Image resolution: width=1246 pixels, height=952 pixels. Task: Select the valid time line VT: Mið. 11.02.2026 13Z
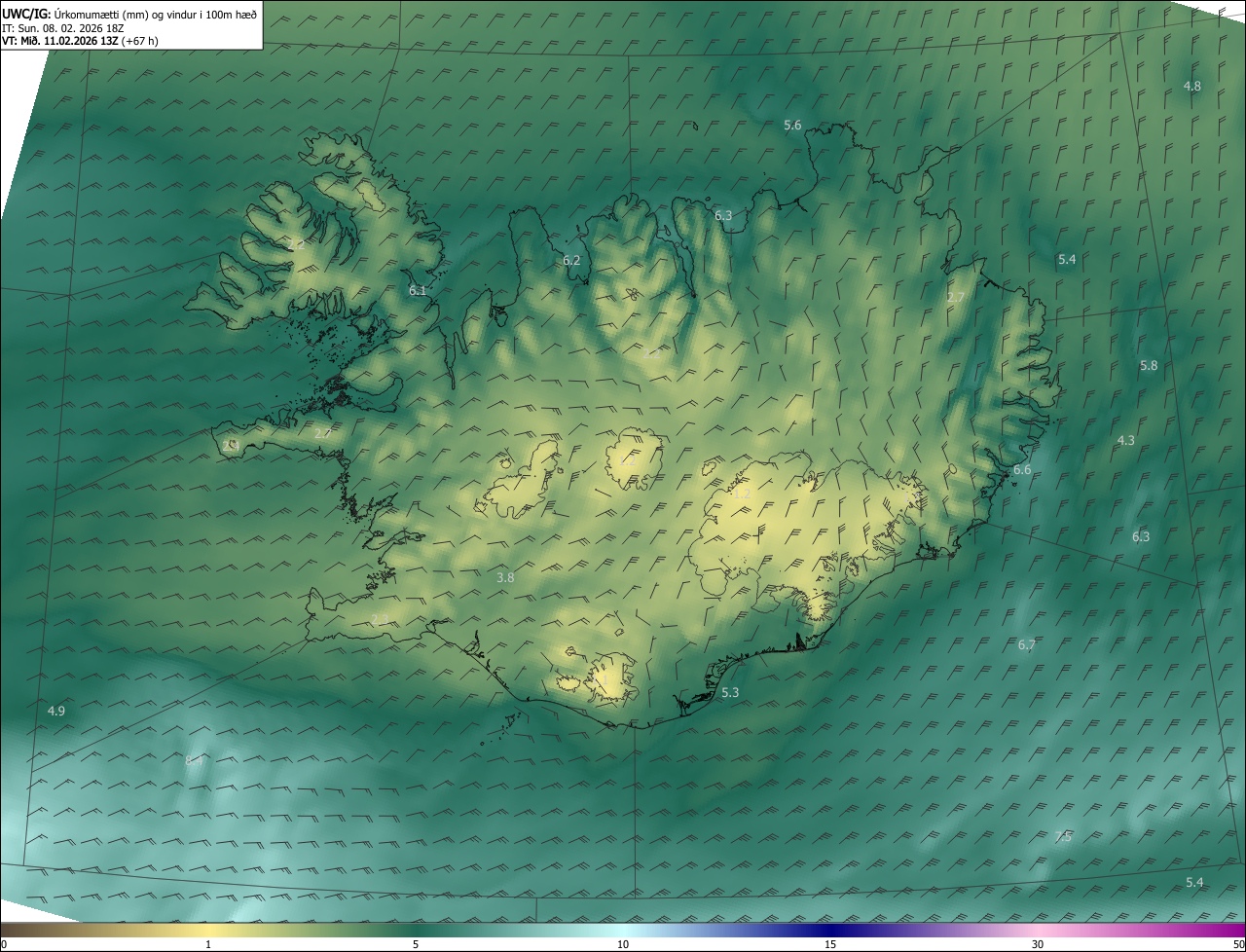click(x=80, y=41)
